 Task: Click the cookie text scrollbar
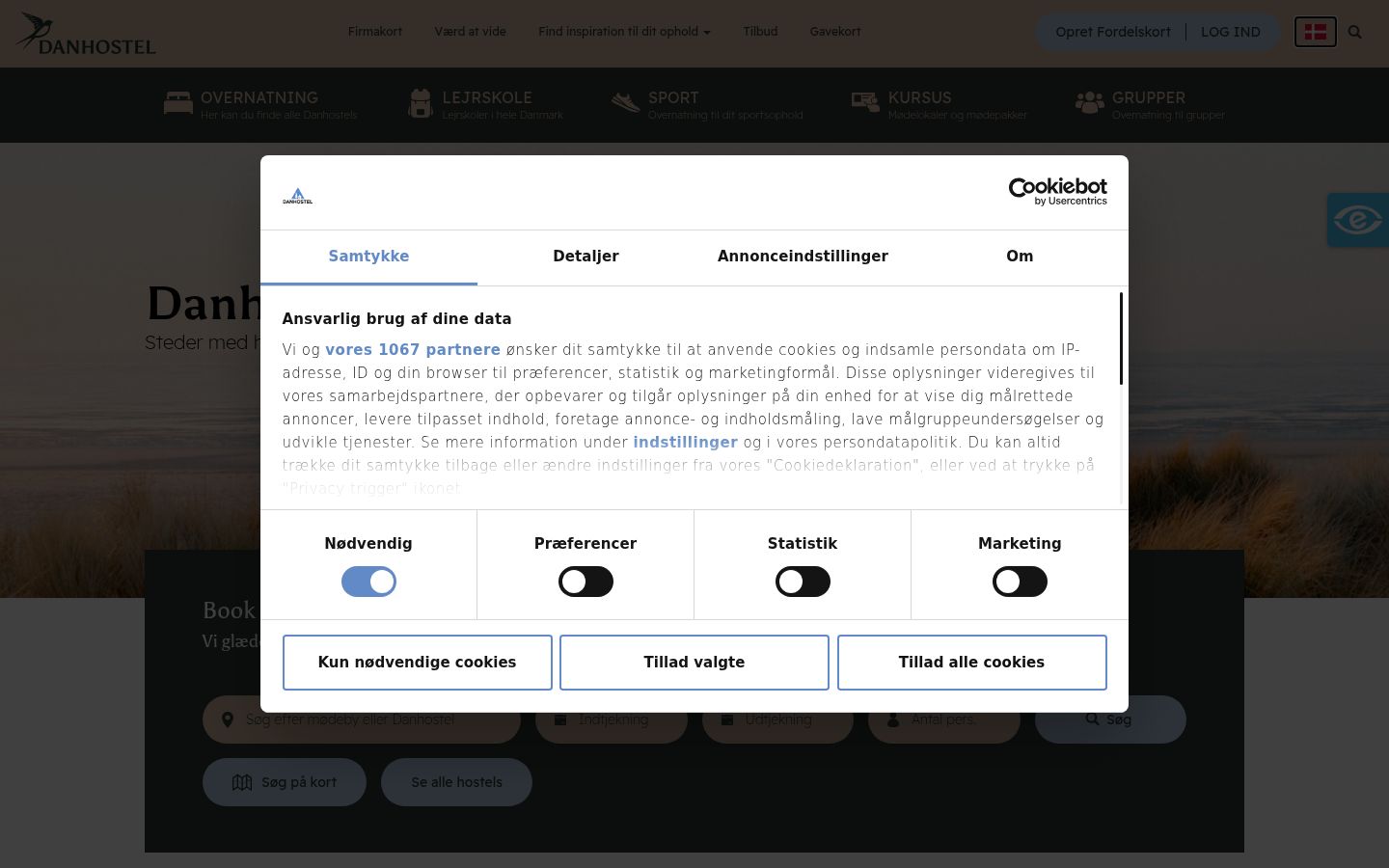pos(1121,339)
